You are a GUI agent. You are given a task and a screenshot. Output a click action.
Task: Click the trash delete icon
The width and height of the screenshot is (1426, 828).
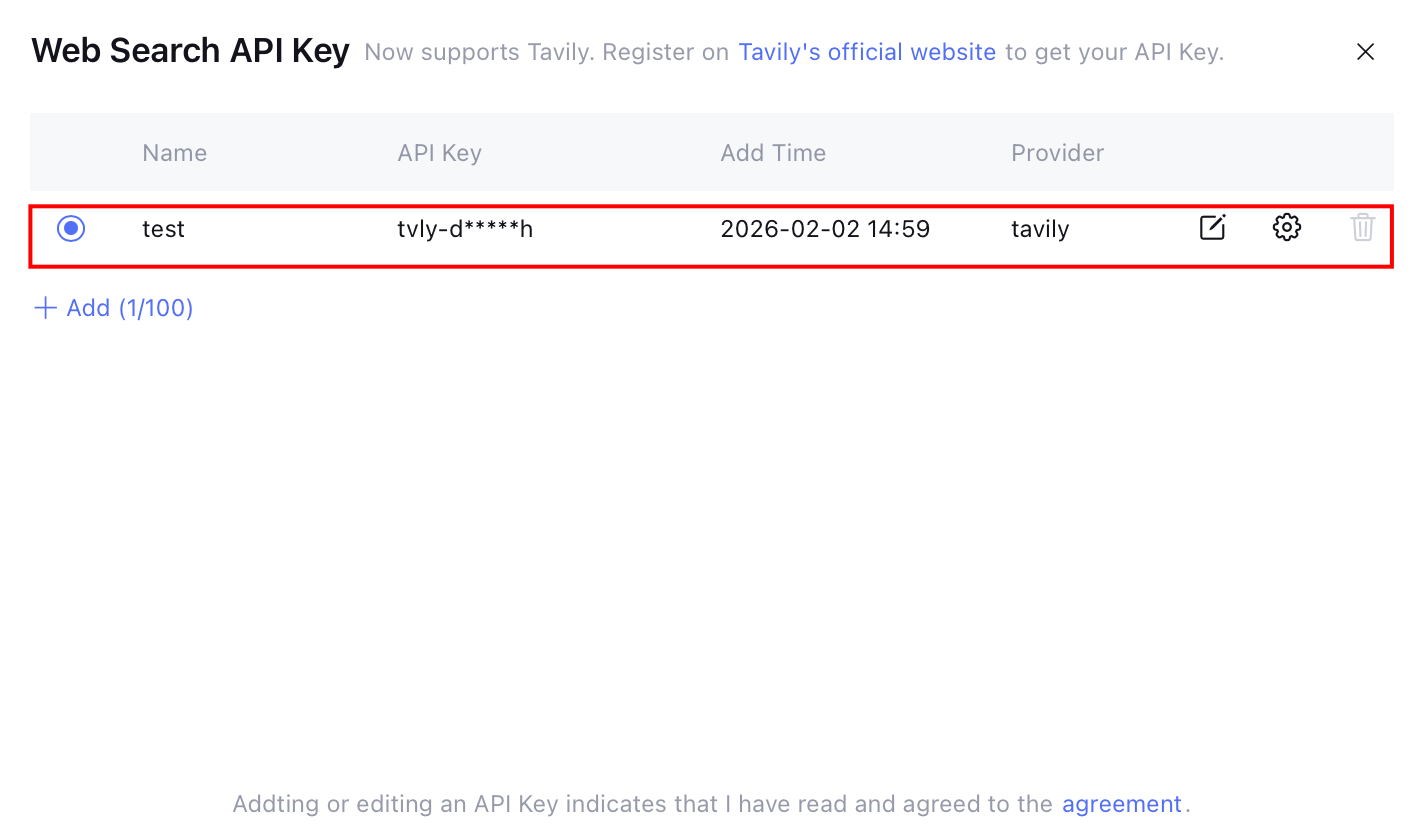coord(1362,228)
